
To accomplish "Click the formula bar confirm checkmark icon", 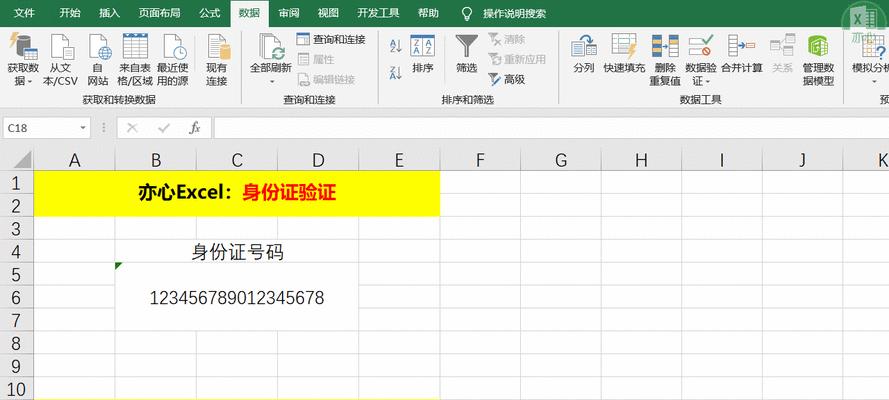I will tap(164, 128).
